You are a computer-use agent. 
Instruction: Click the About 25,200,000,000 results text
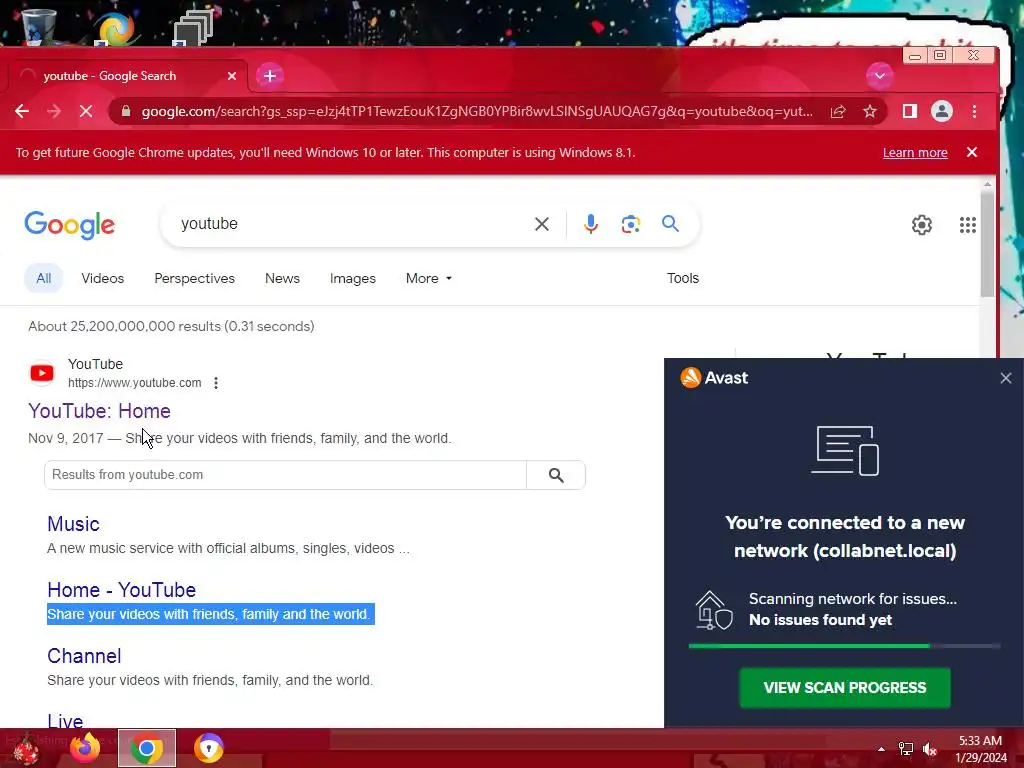(171, 327)
